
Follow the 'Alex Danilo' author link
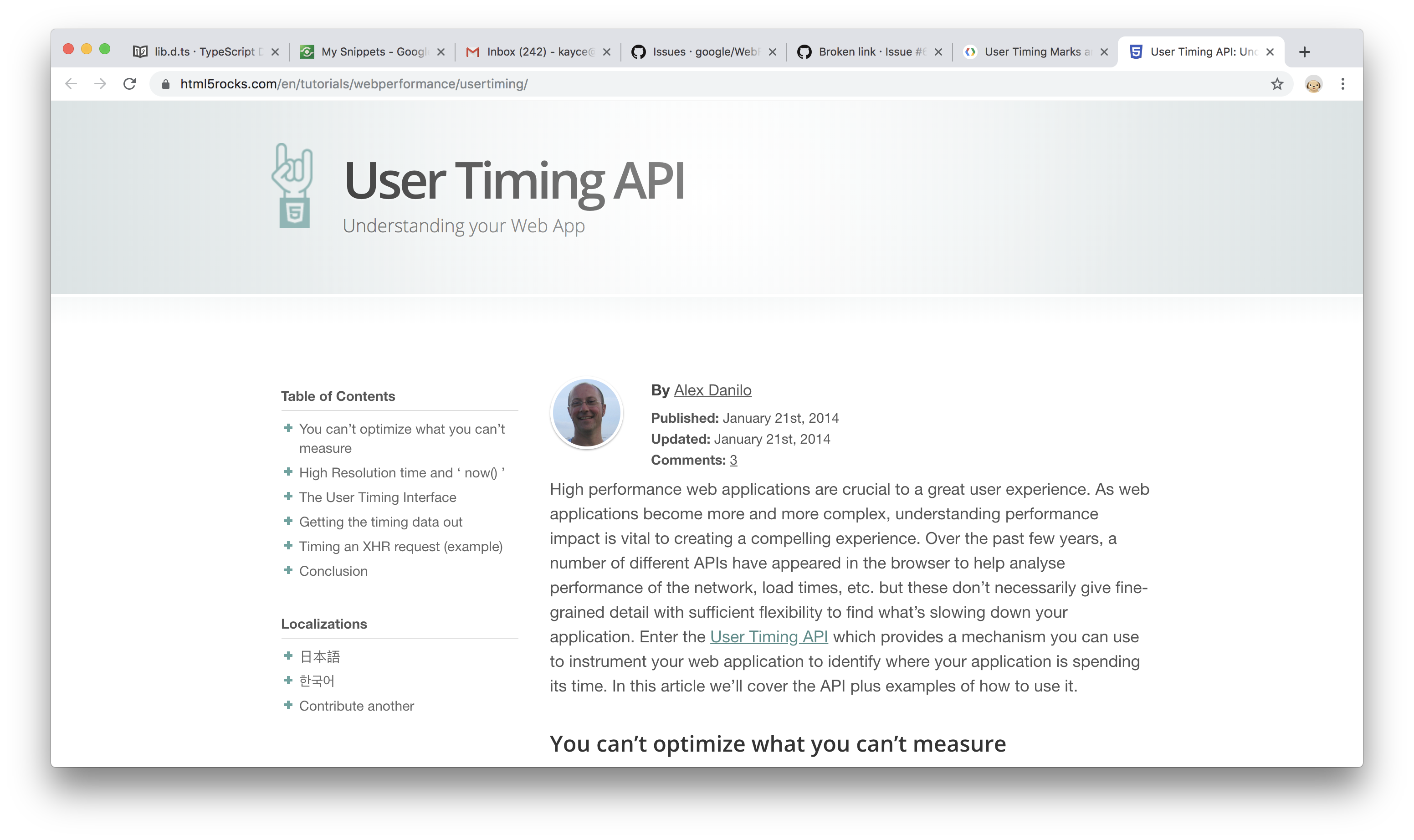(x=712, y=389)
